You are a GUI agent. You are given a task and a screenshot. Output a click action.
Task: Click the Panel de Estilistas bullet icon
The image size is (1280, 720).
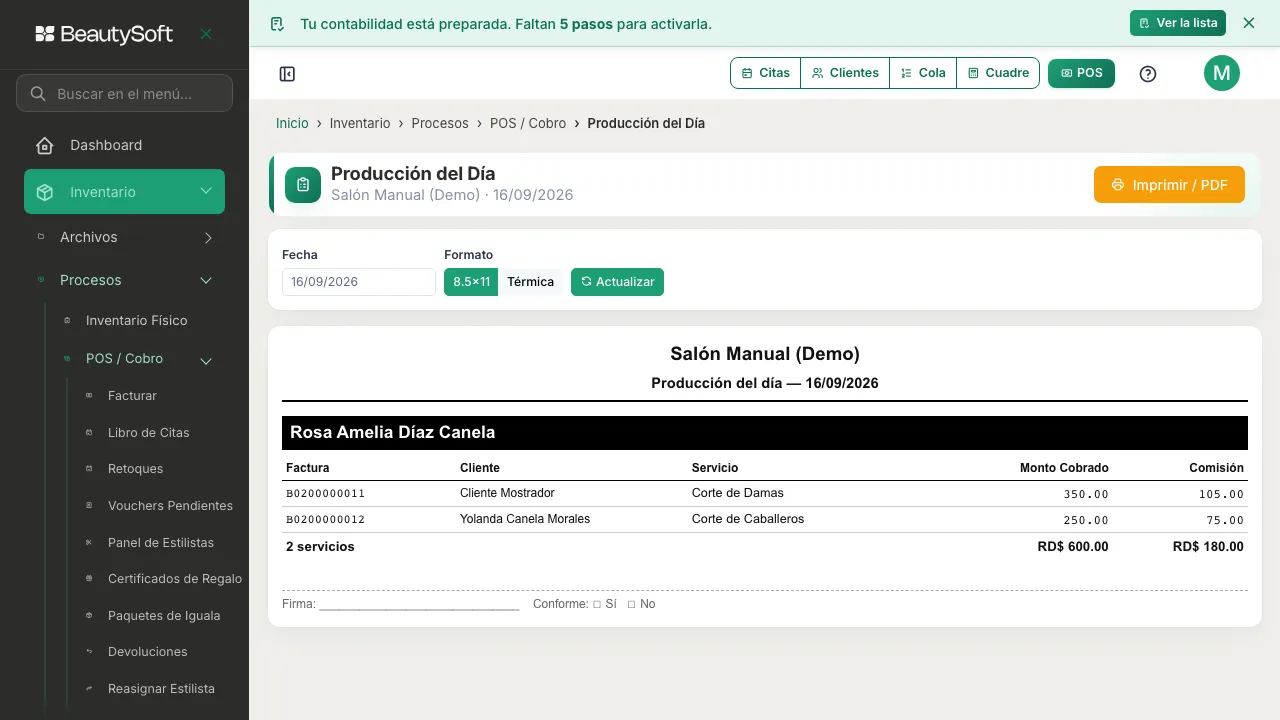click(89, 542)
